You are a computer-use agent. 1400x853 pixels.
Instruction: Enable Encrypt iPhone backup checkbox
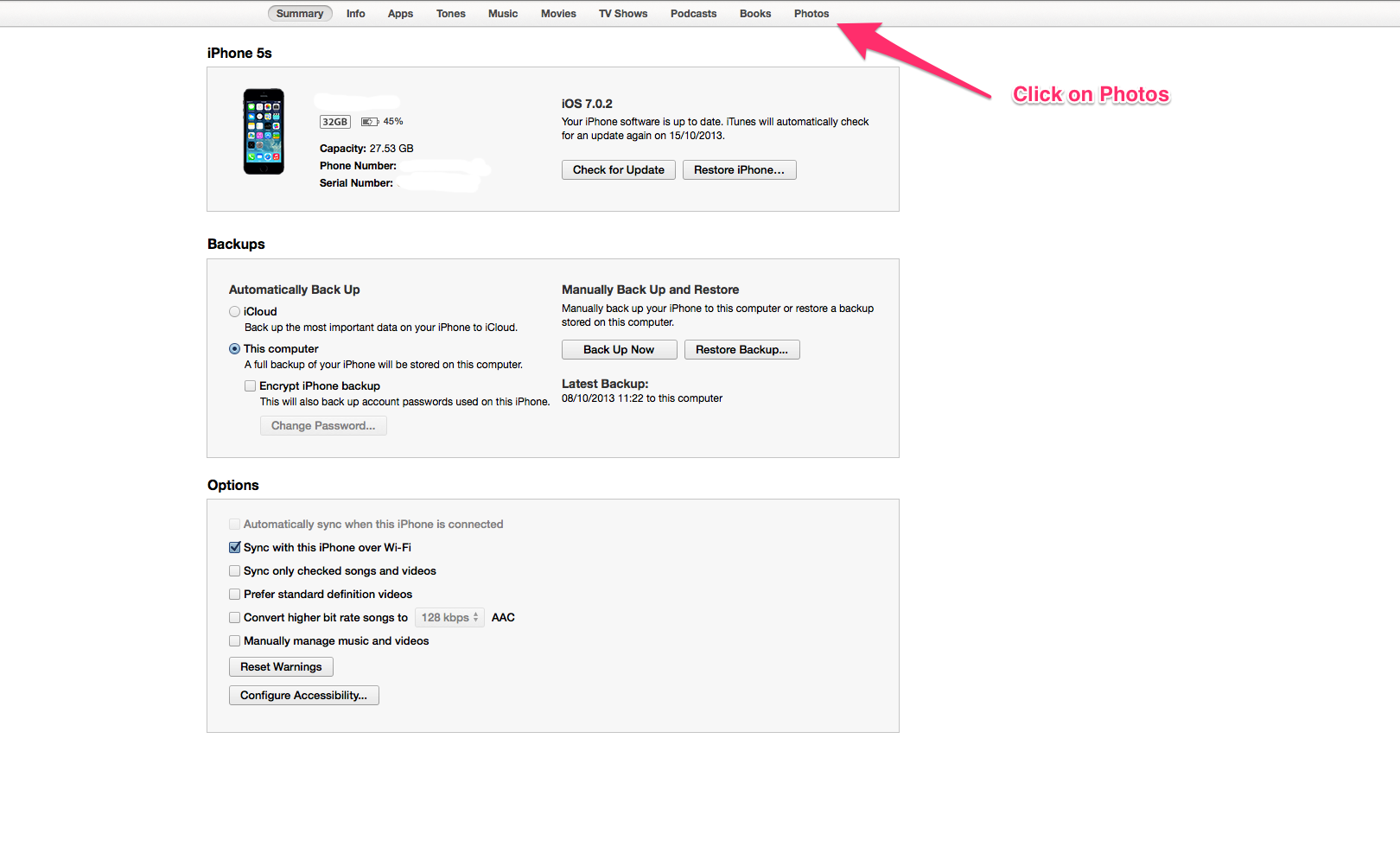[x=250, y=386]
